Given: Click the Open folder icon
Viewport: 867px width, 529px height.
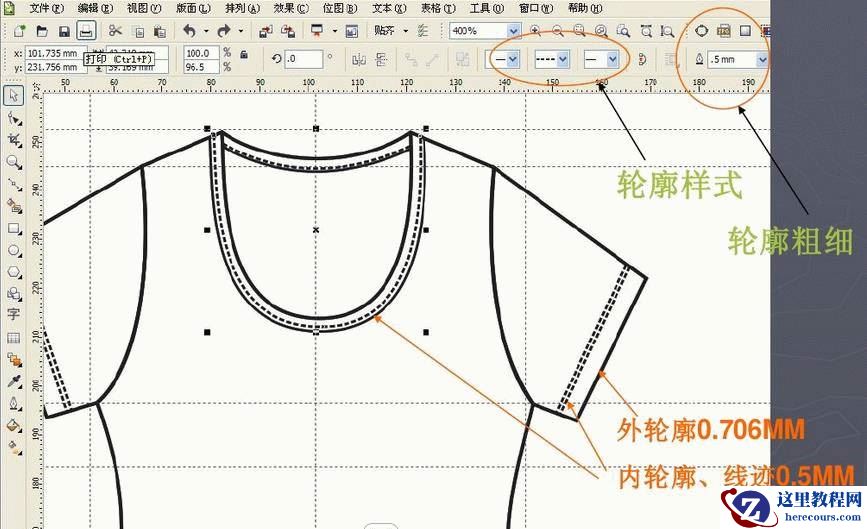Looking at the screenshot, I should pyautogui.click(x=42, y=31).
